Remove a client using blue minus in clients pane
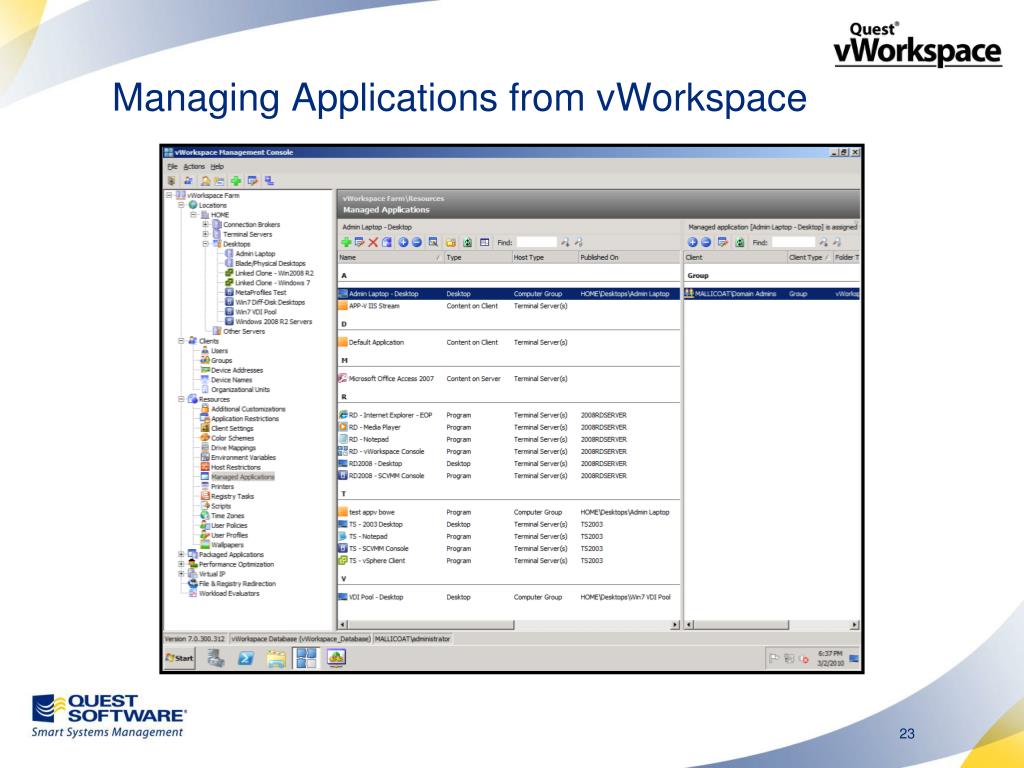The image size is (1024, 768). click(705, 242)
